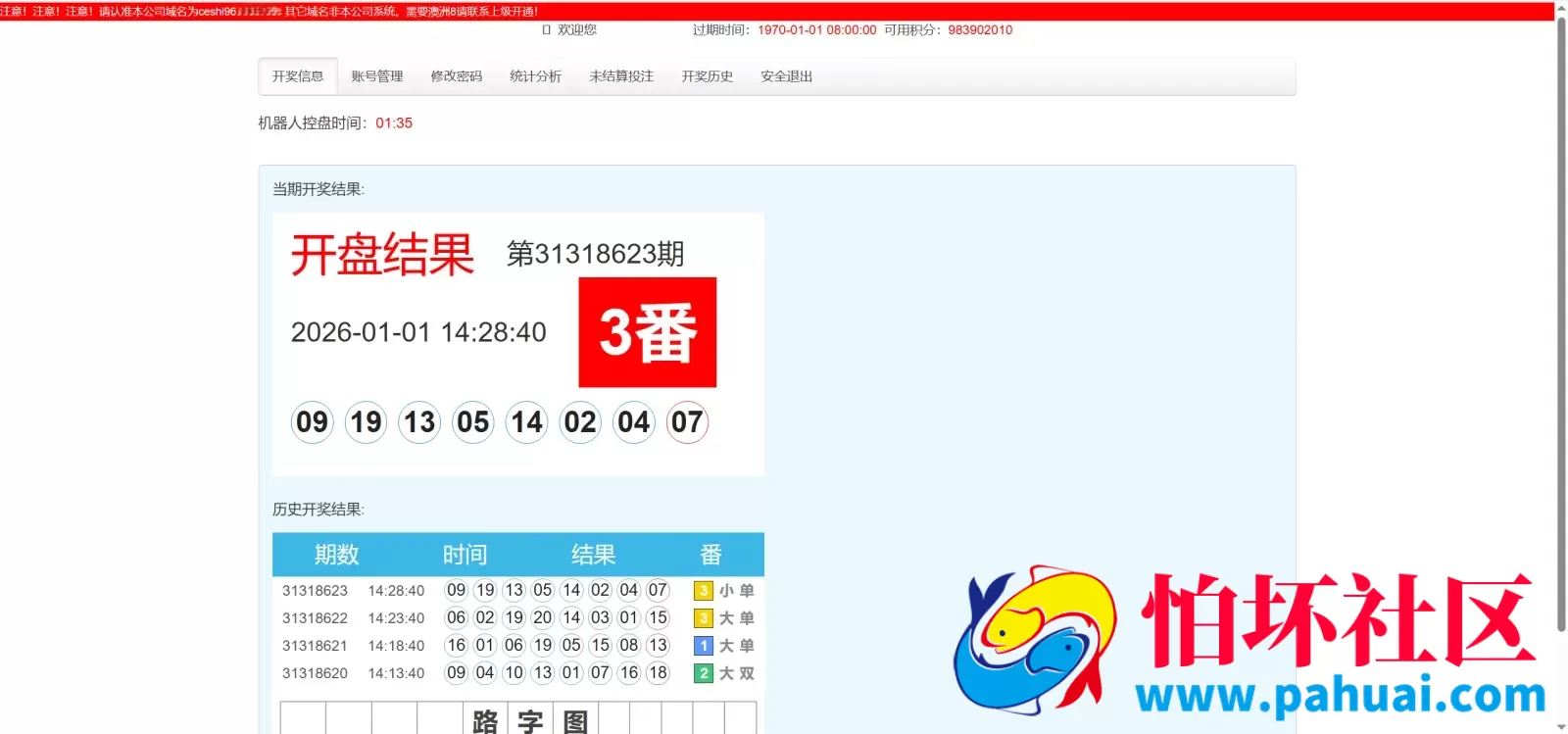
Task: Click the scrollbar down arrow
Action: (x=1561, y=727)
